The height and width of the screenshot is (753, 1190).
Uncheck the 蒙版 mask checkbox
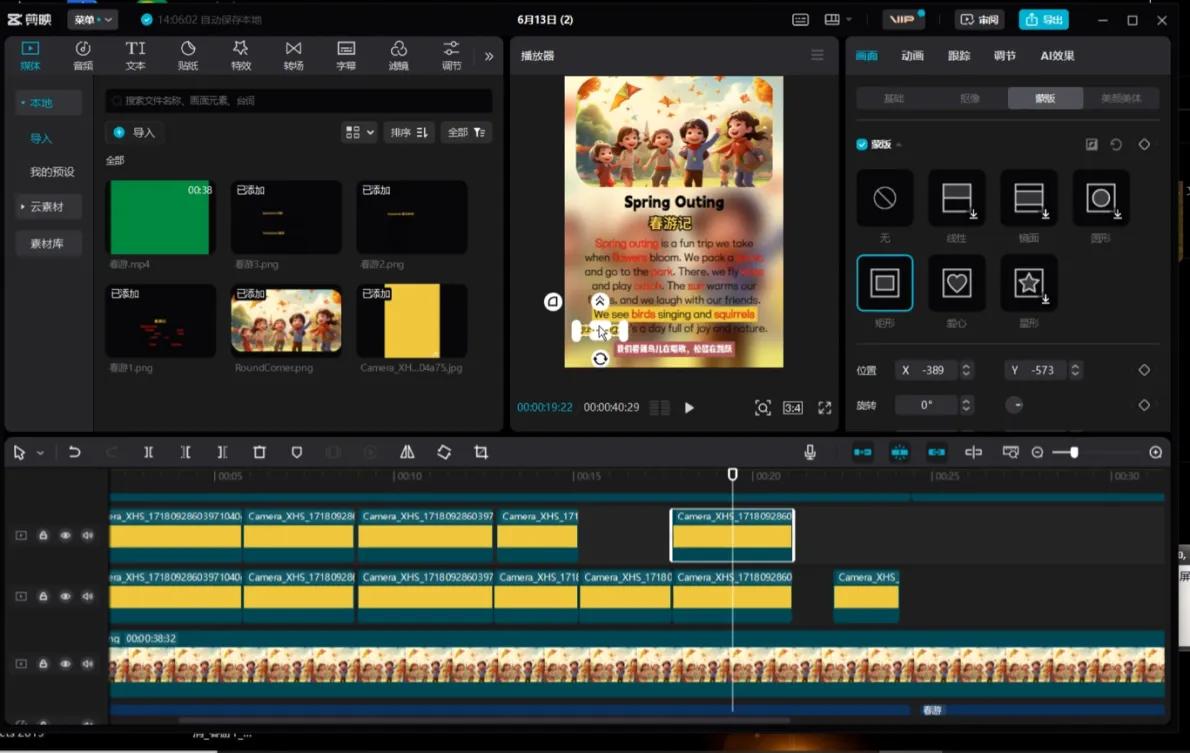(862, 145)
